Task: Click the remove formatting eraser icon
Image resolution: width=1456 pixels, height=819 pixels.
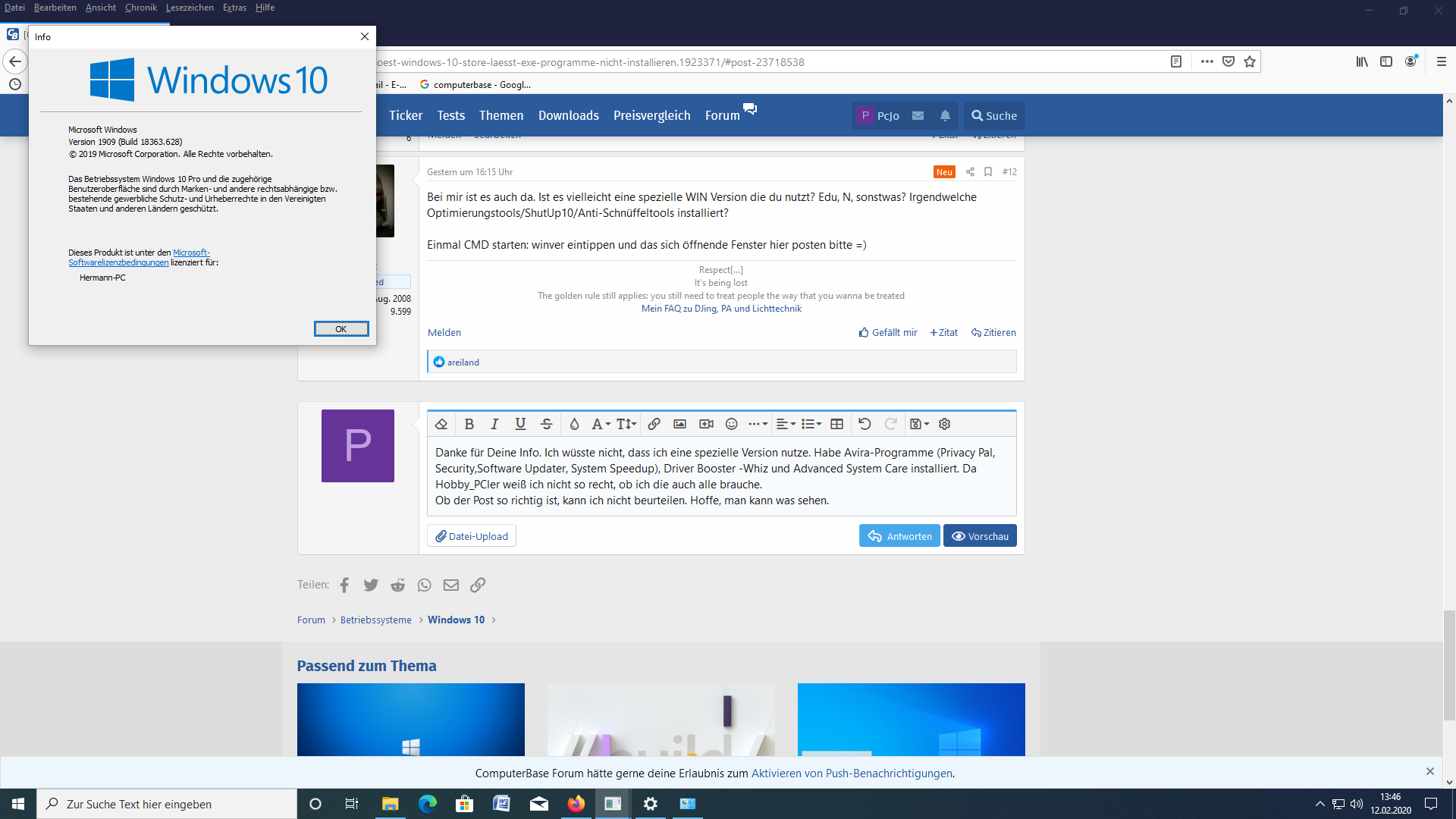Action: (441, 424)
